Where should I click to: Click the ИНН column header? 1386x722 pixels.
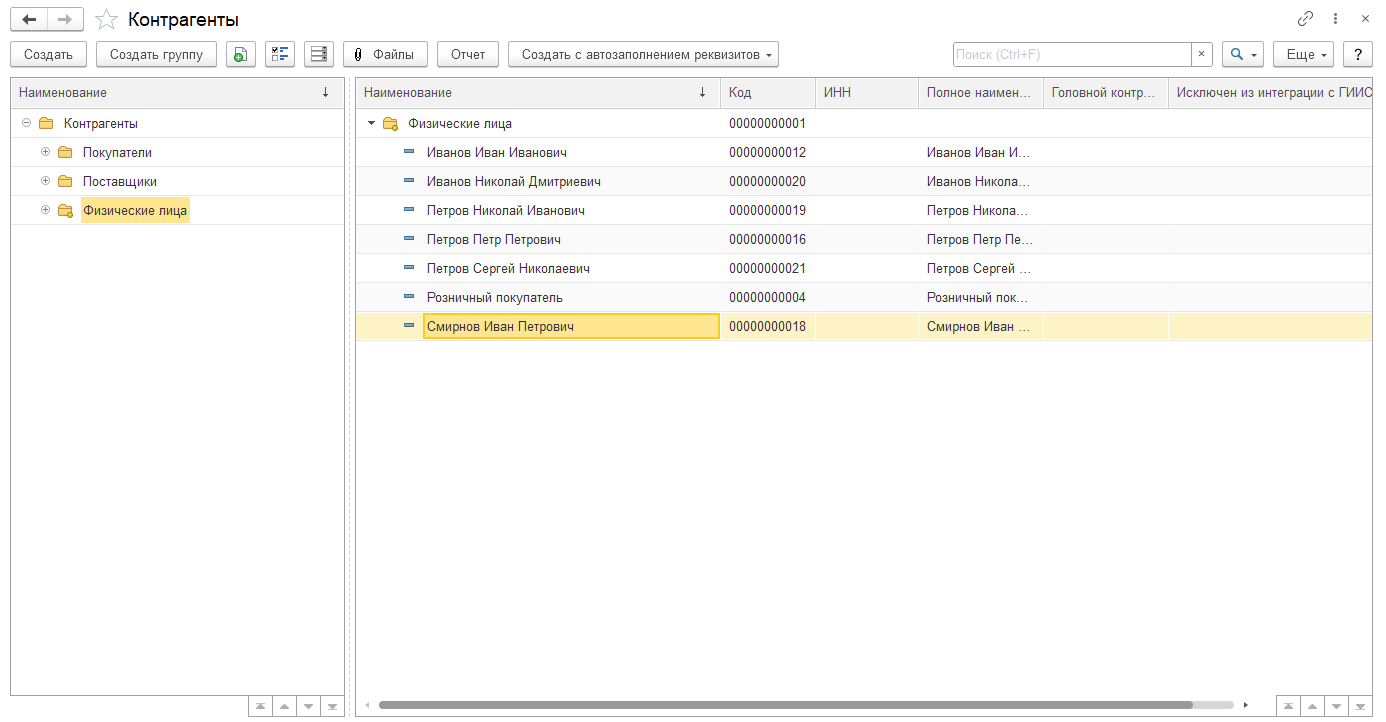pyautogui.click(x=867, y=92)
